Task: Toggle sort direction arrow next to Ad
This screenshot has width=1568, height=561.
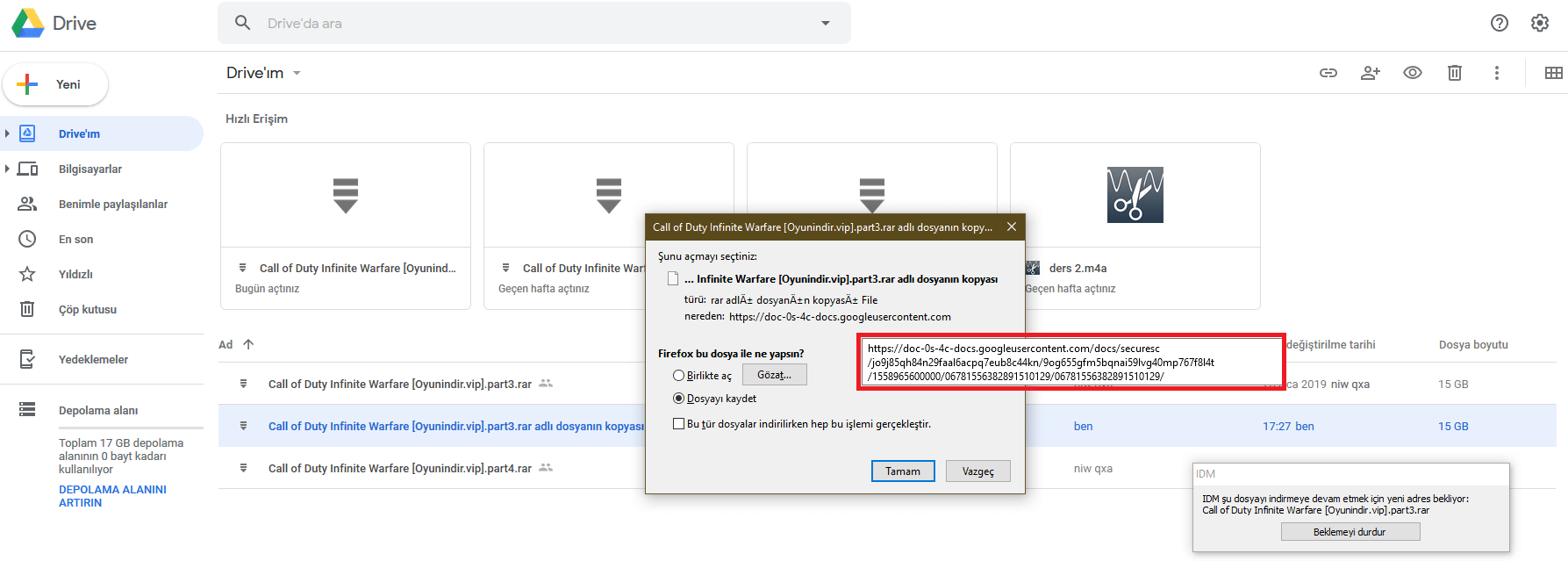Action: [248, 344]
